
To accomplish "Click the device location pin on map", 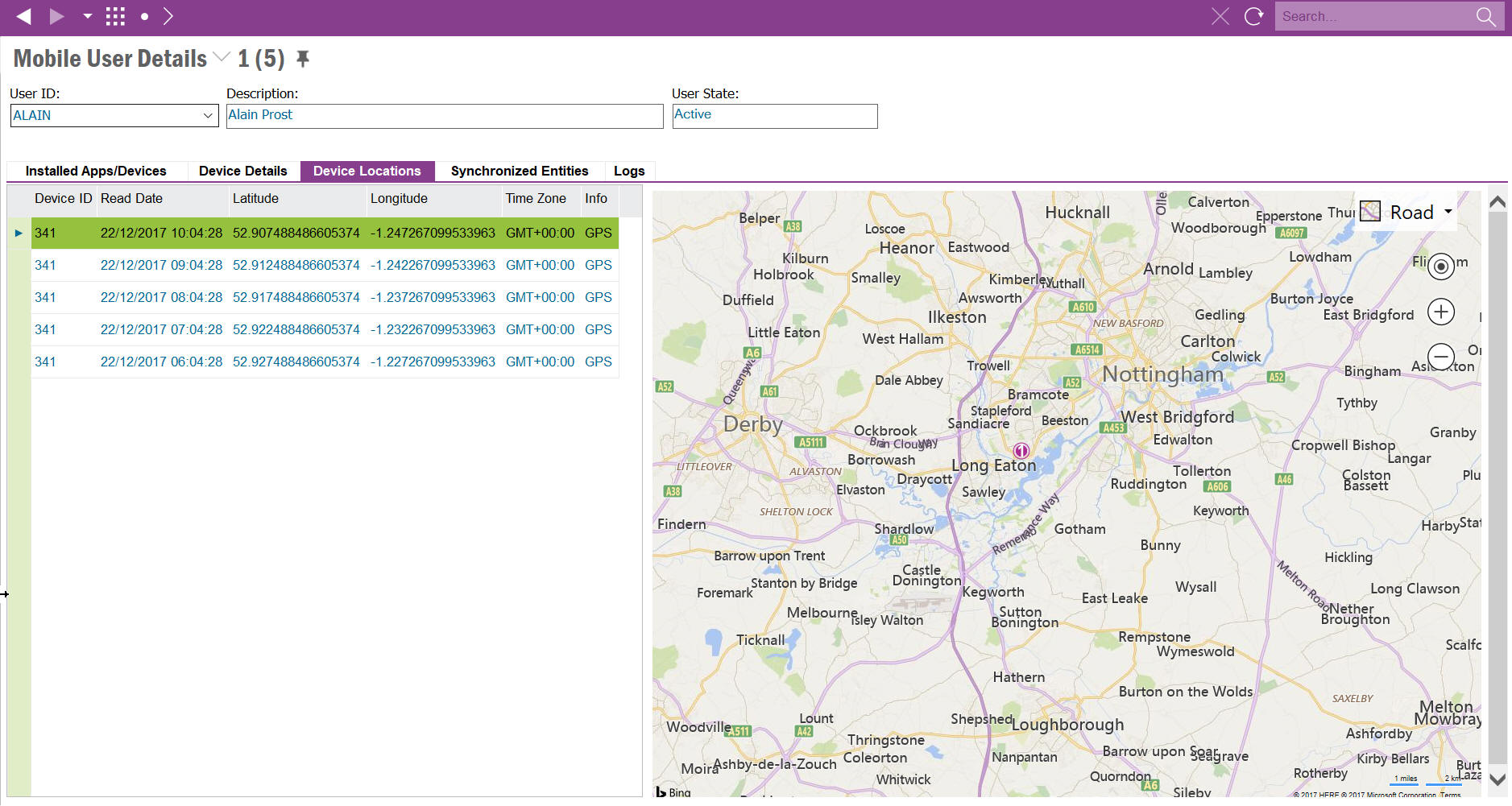I will [1021, 450].
